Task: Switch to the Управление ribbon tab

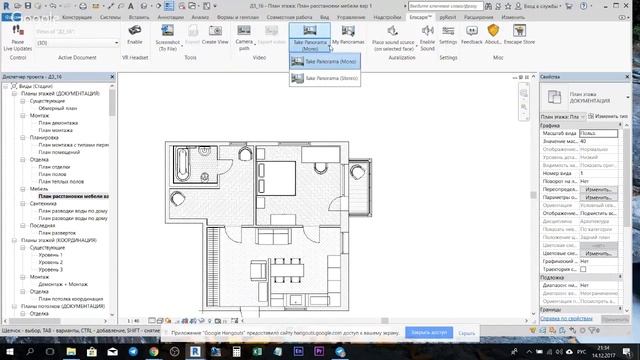Action: click(x=351, y=17)
